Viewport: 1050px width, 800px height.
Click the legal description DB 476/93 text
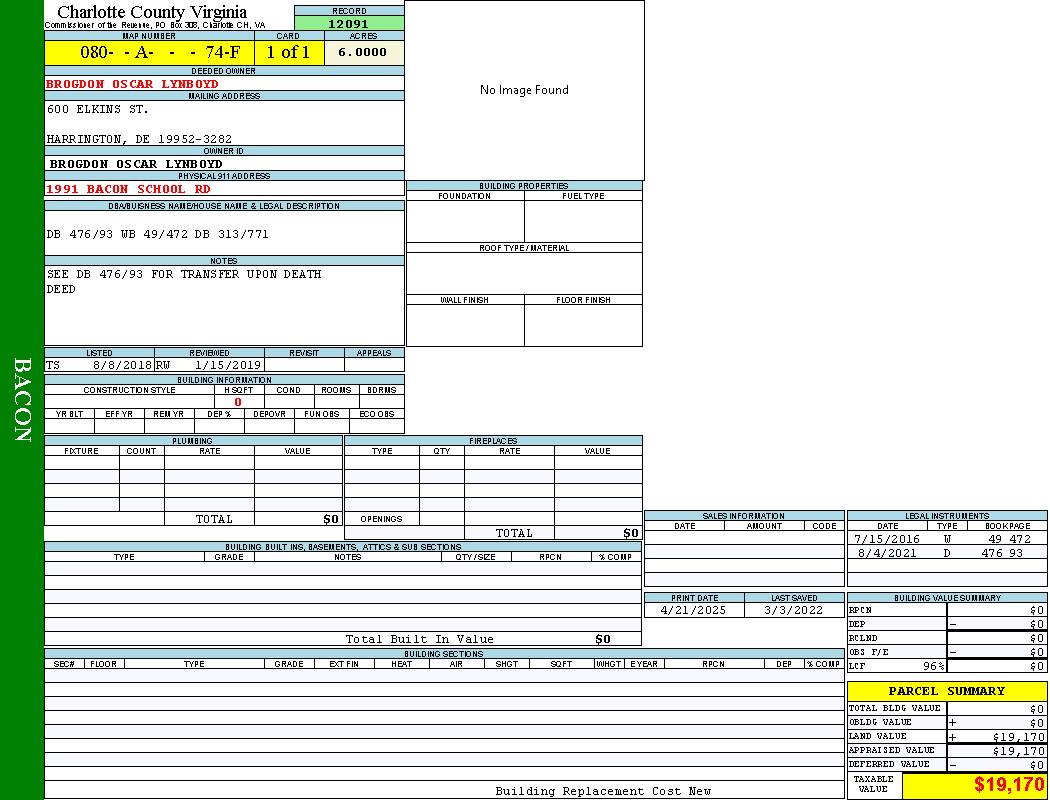[157, 234]
